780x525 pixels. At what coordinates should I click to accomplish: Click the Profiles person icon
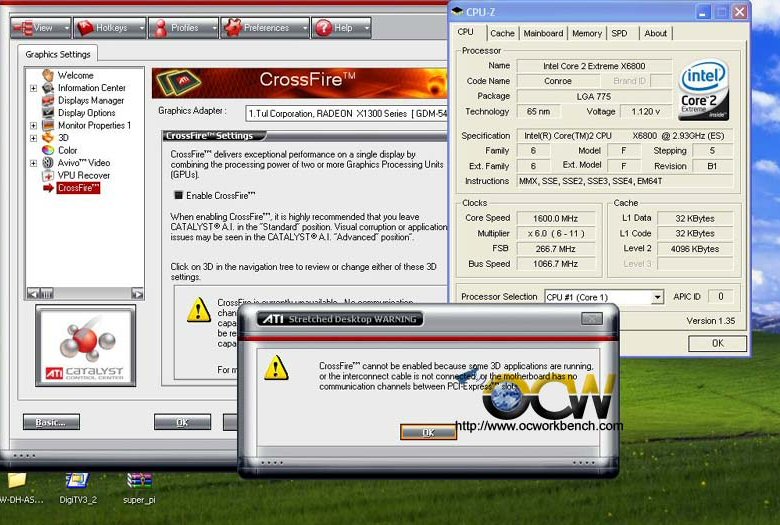click(x=160, y=28)
